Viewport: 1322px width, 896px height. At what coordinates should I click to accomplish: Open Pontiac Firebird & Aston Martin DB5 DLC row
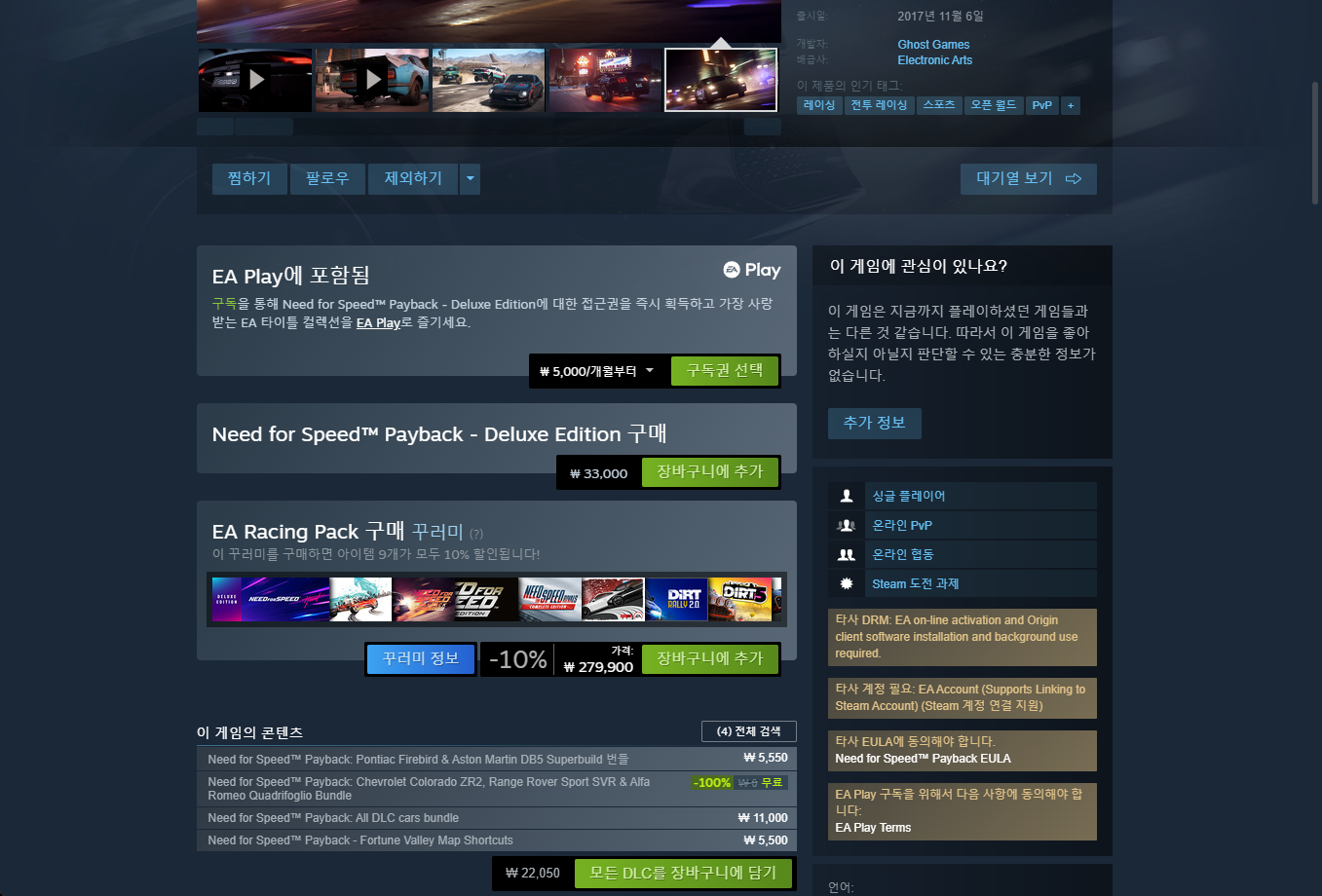497,759
